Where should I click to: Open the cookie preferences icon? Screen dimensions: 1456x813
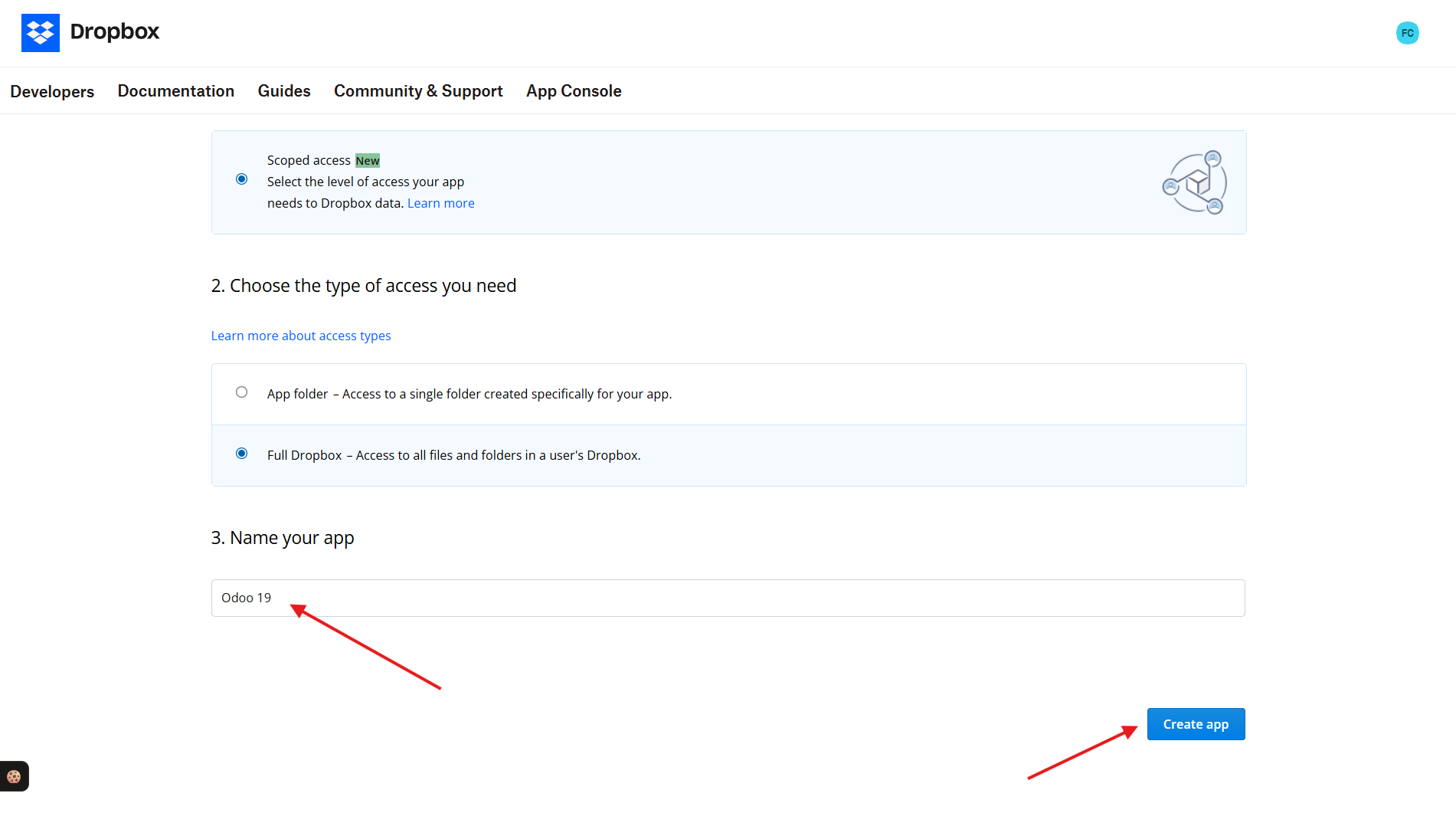pos(14,776)
